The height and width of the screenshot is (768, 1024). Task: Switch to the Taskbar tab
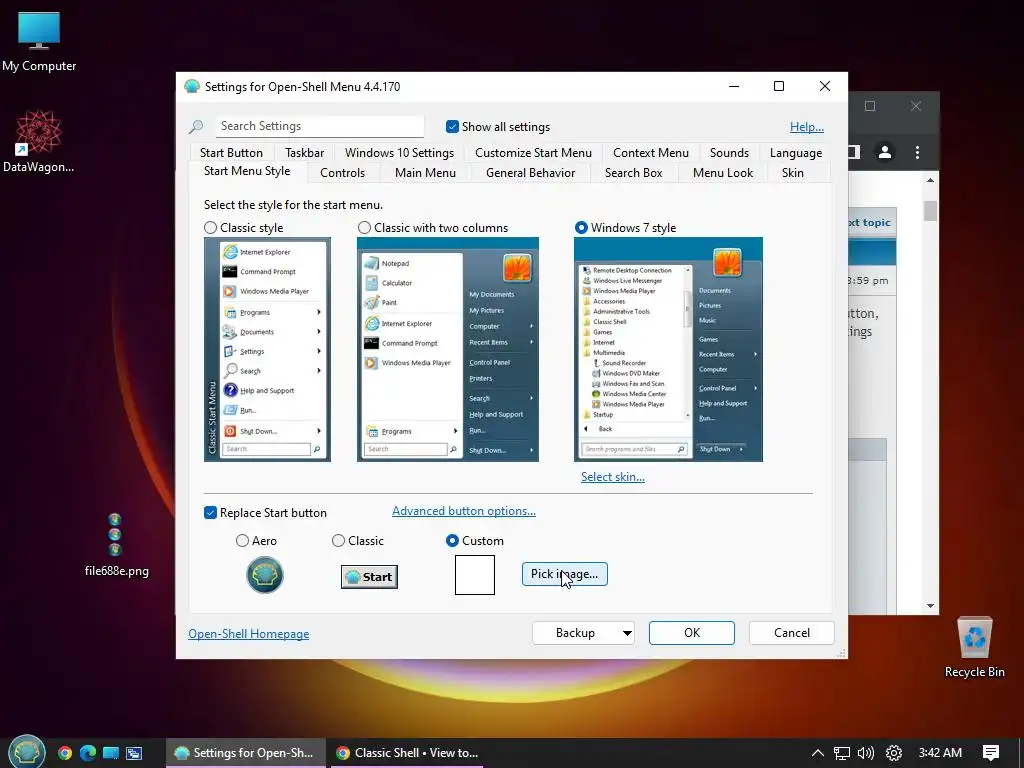tap(304, 153)
